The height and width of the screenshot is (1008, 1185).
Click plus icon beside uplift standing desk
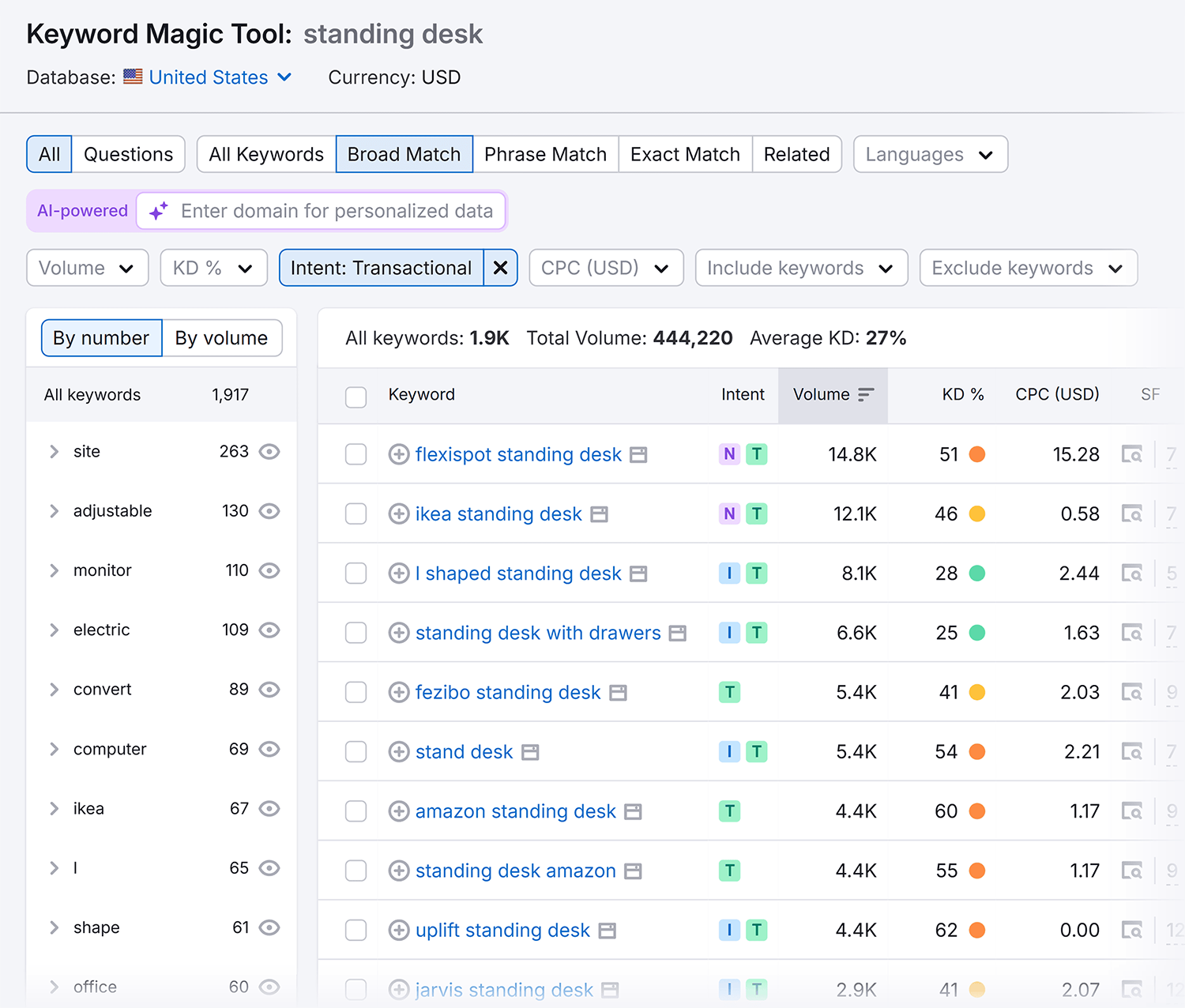pyautogui.click(x=399, y=930)
